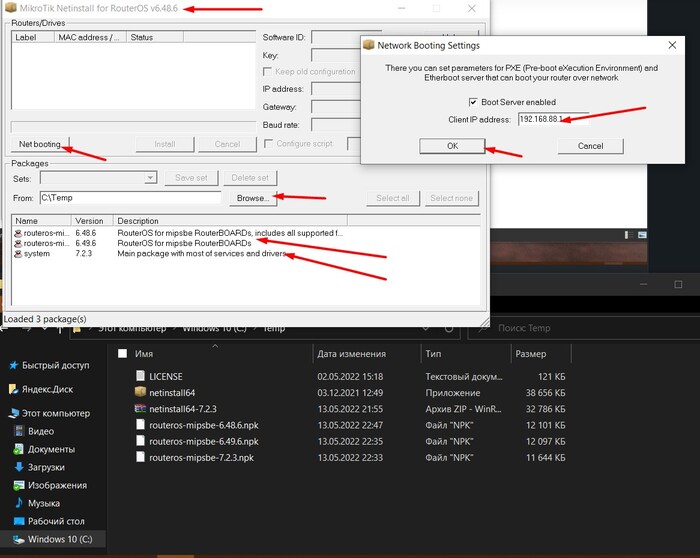Click the Label column header in Routers/Drives
This screenshot has width=700, height=558.
(33, 37)
